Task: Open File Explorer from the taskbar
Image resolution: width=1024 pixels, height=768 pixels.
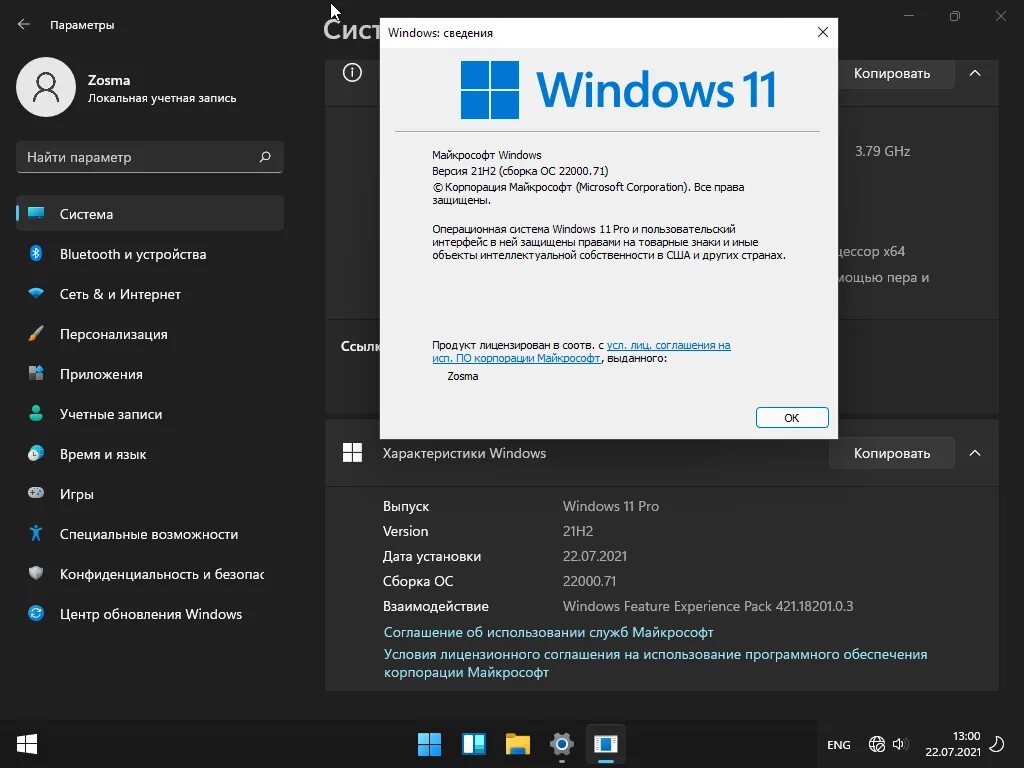Action: click(x=517, y=744)
